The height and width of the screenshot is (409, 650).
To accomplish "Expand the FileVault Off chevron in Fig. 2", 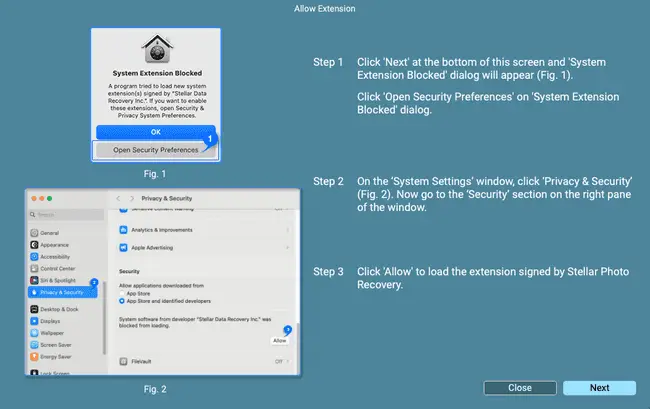I will click(x=287, y=361).
